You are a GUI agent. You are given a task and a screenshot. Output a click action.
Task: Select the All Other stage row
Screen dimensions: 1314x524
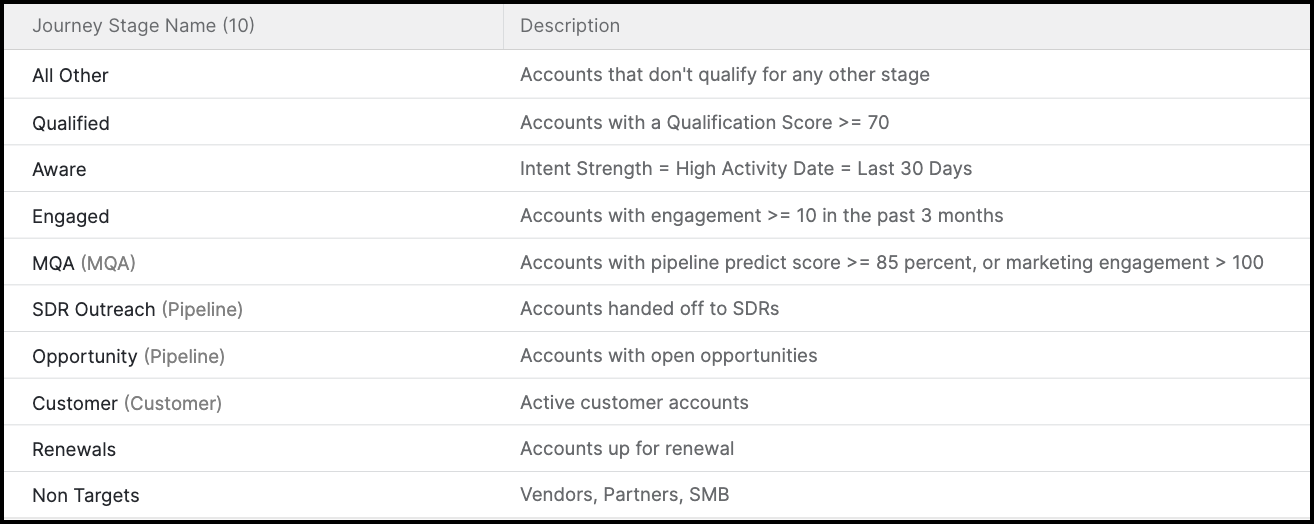point(70,75)
